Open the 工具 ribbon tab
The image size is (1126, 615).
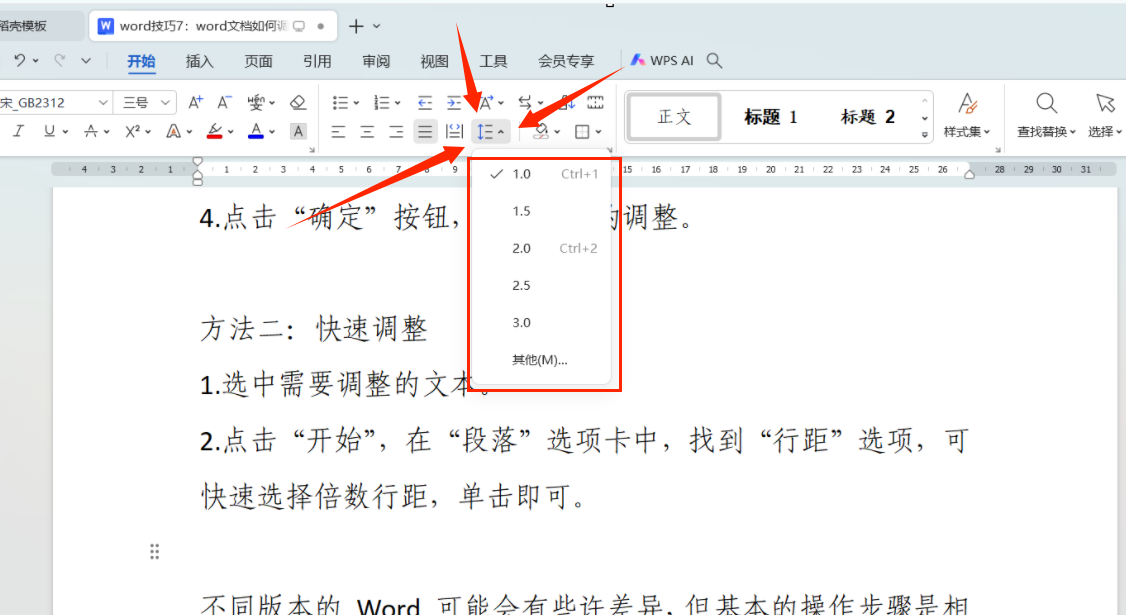(x=493, y=61)
